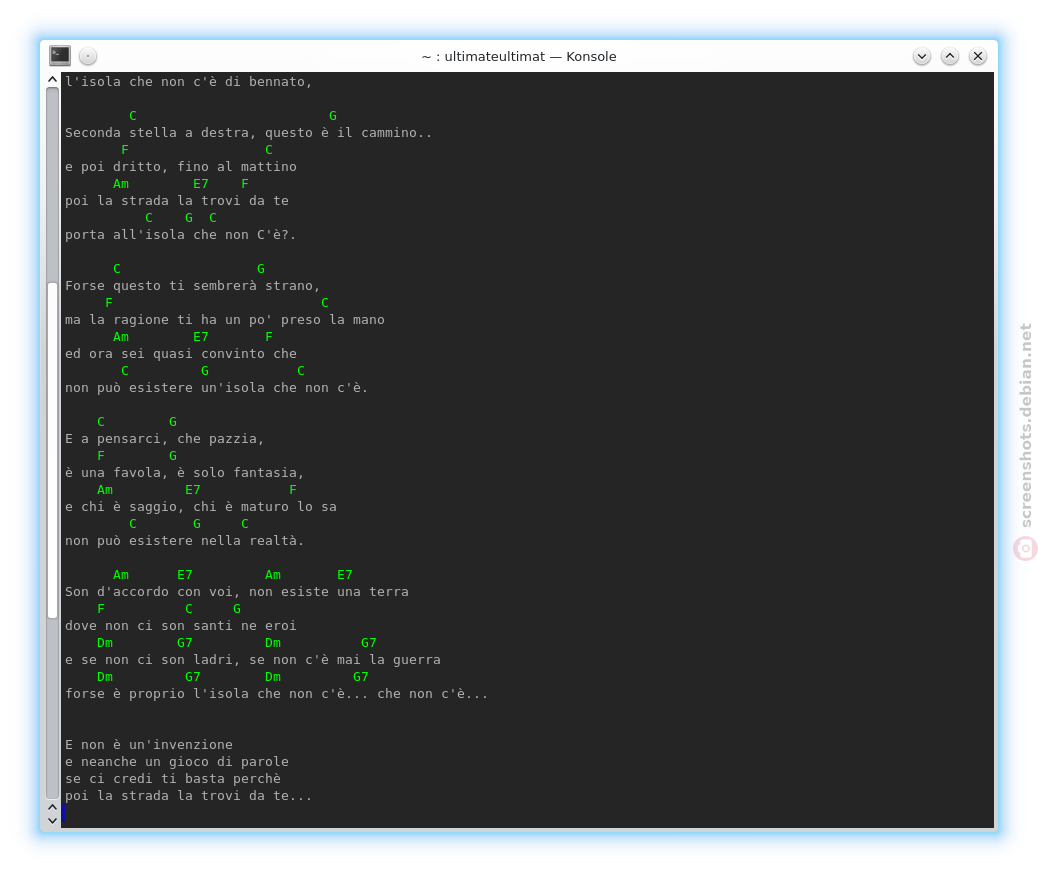Click the line 'è una favola, è solo fantasia,'
The width and height of the screenshot is (1038, 872).
(184, 472)
